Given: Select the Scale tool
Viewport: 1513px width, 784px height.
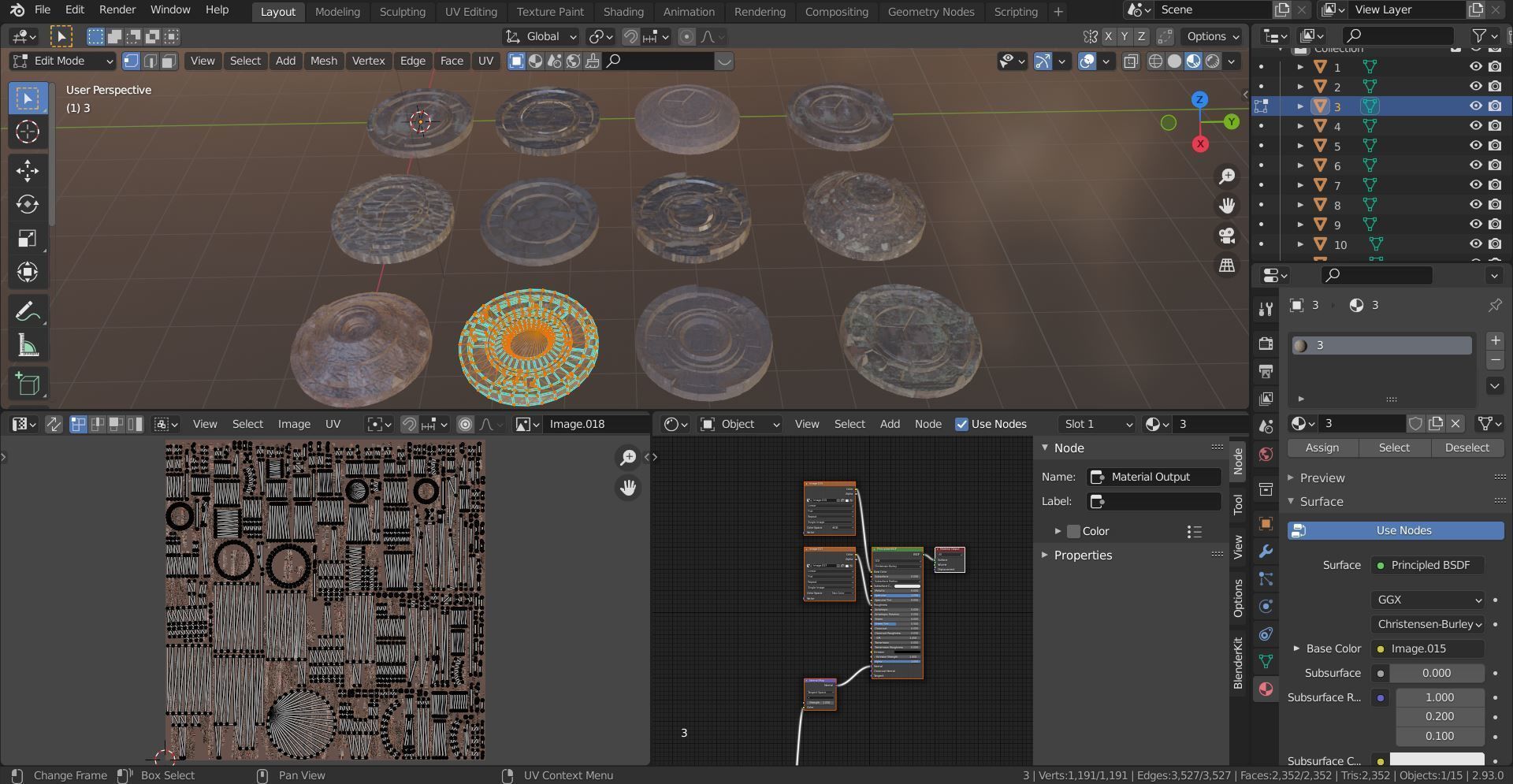Looking at the screenshot, I should [x=28, y=239].
